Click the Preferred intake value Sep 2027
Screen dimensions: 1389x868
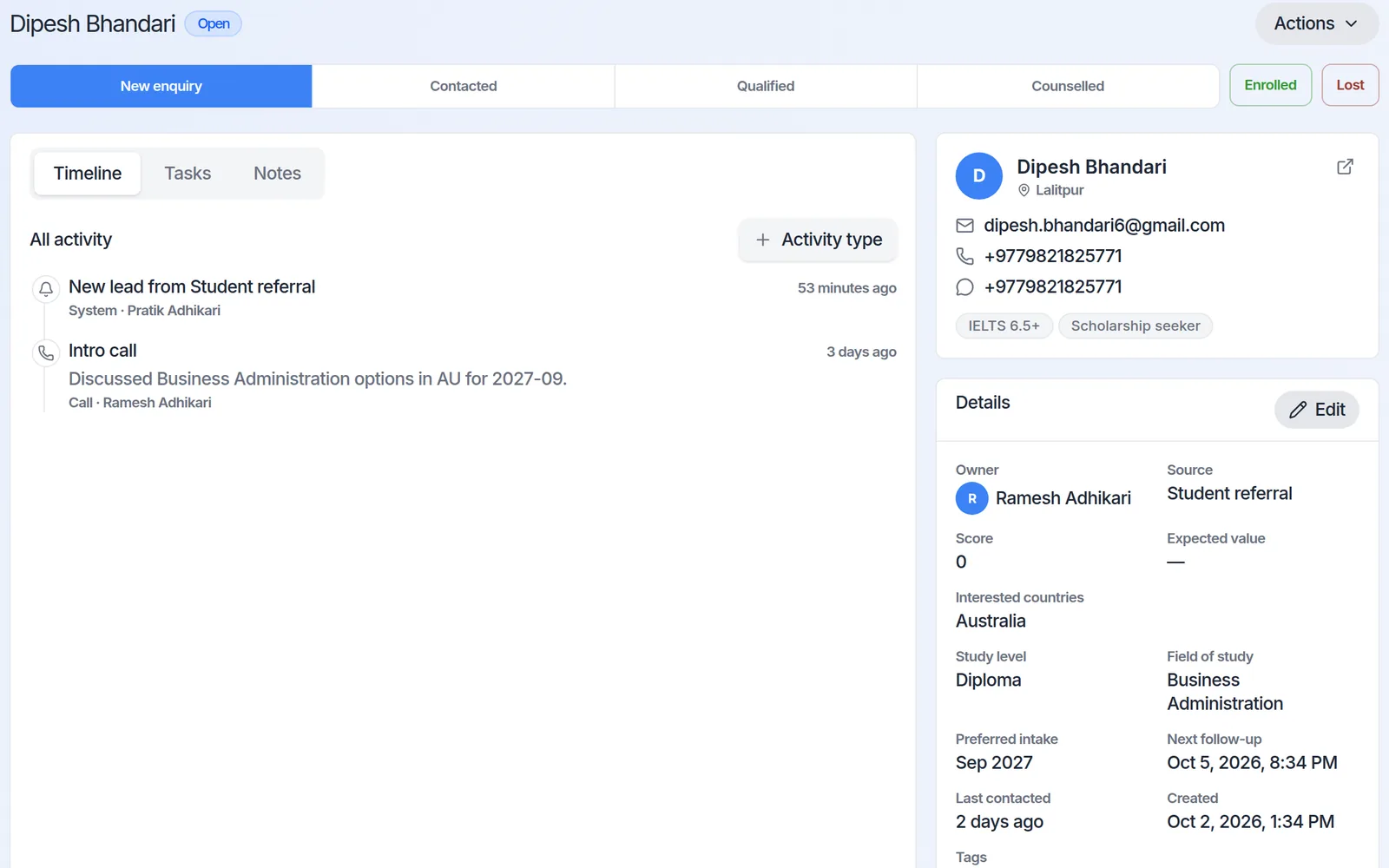click(994, 763)
